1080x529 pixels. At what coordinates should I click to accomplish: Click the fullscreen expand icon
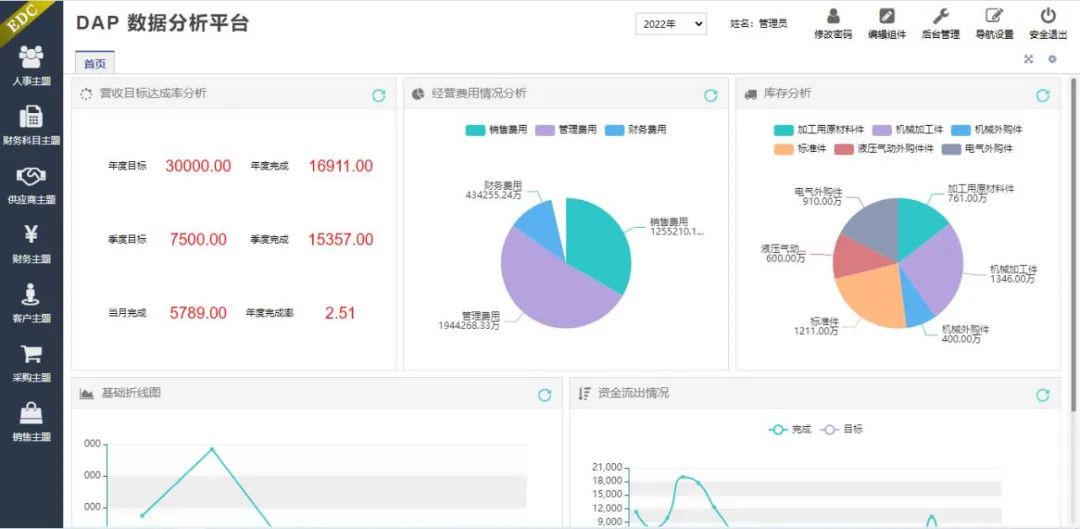pos(1028,59)
